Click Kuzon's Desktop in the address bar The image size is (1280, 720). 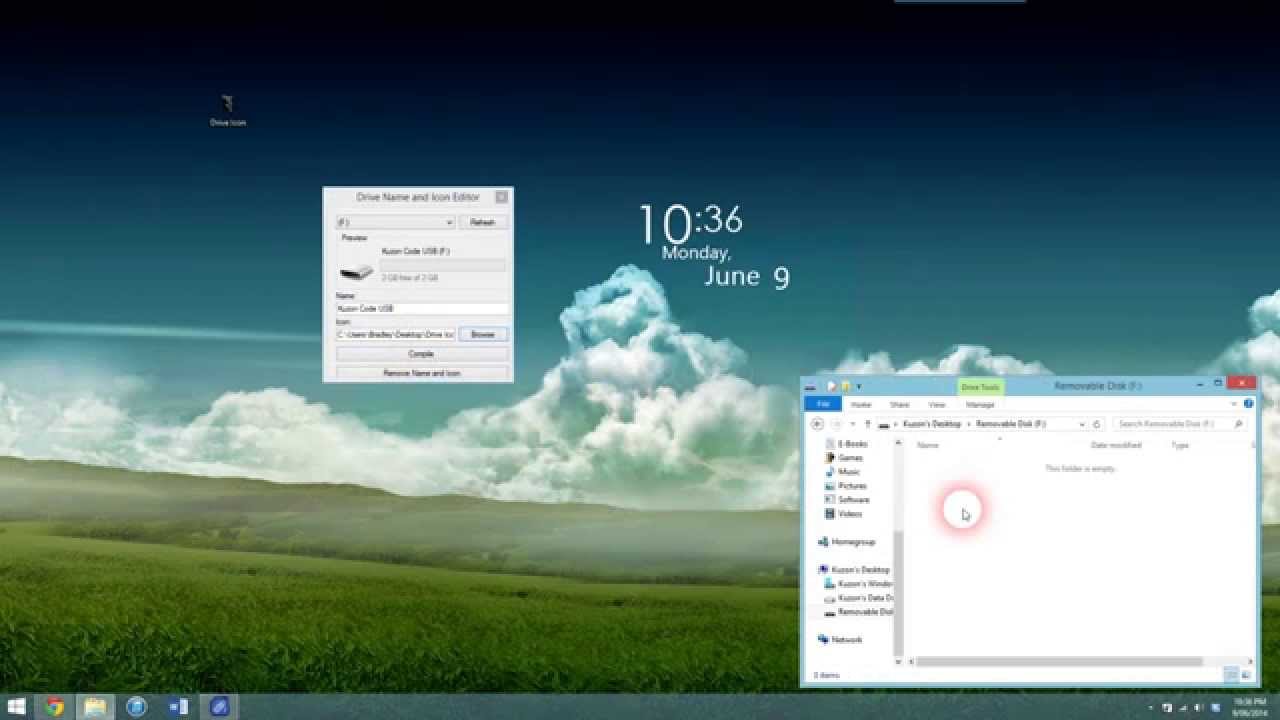(x=932, y=424)
